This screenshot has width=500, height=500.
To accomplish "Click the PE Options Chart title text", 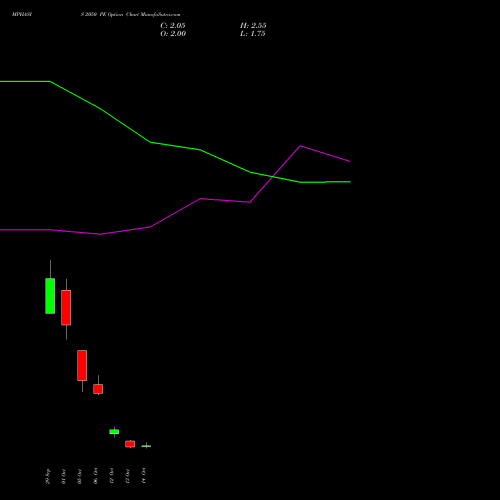I will [130, 15].
